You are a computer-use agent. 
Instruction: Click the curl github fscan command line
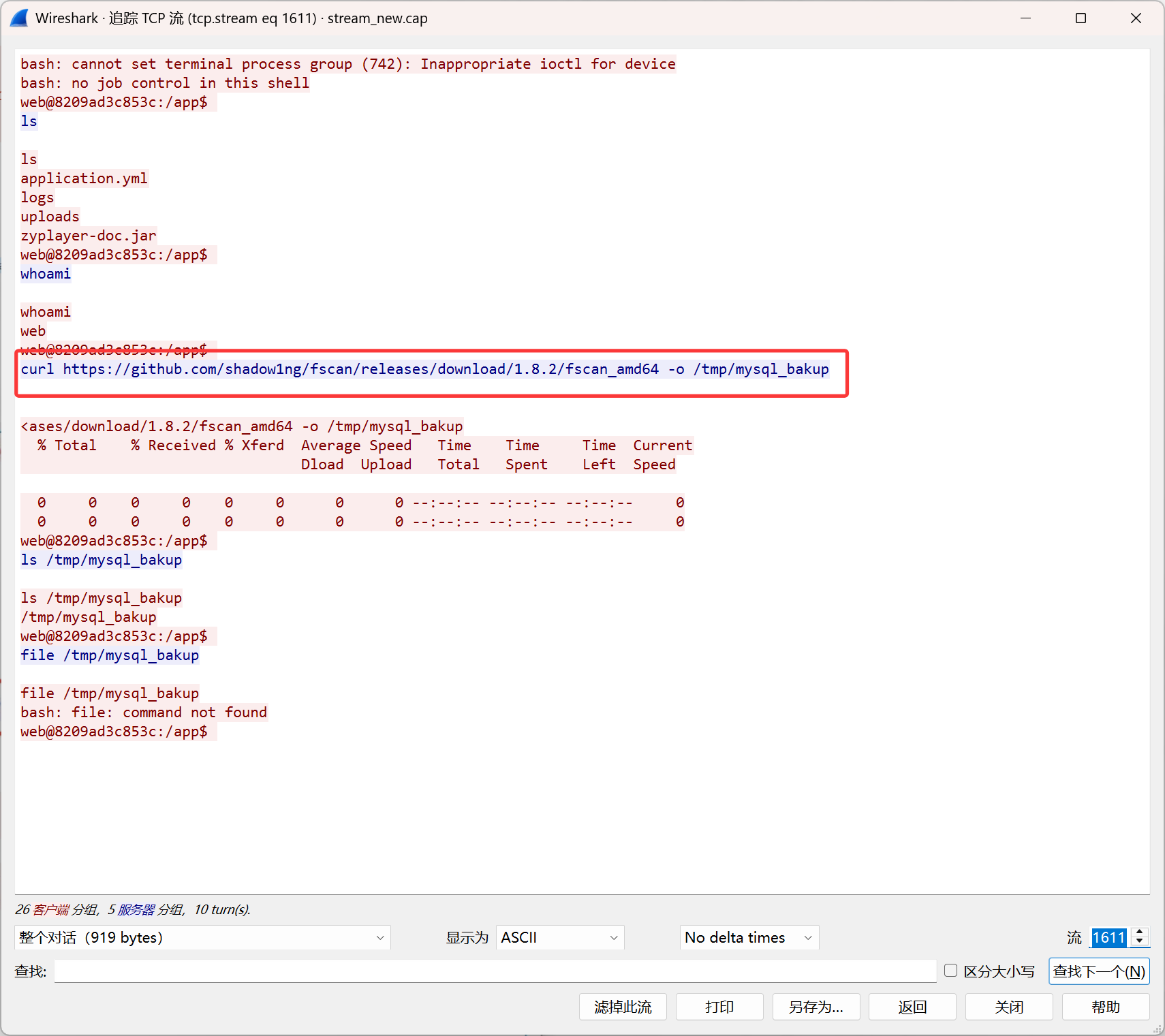pyautogui.click(x=425, y=369)
